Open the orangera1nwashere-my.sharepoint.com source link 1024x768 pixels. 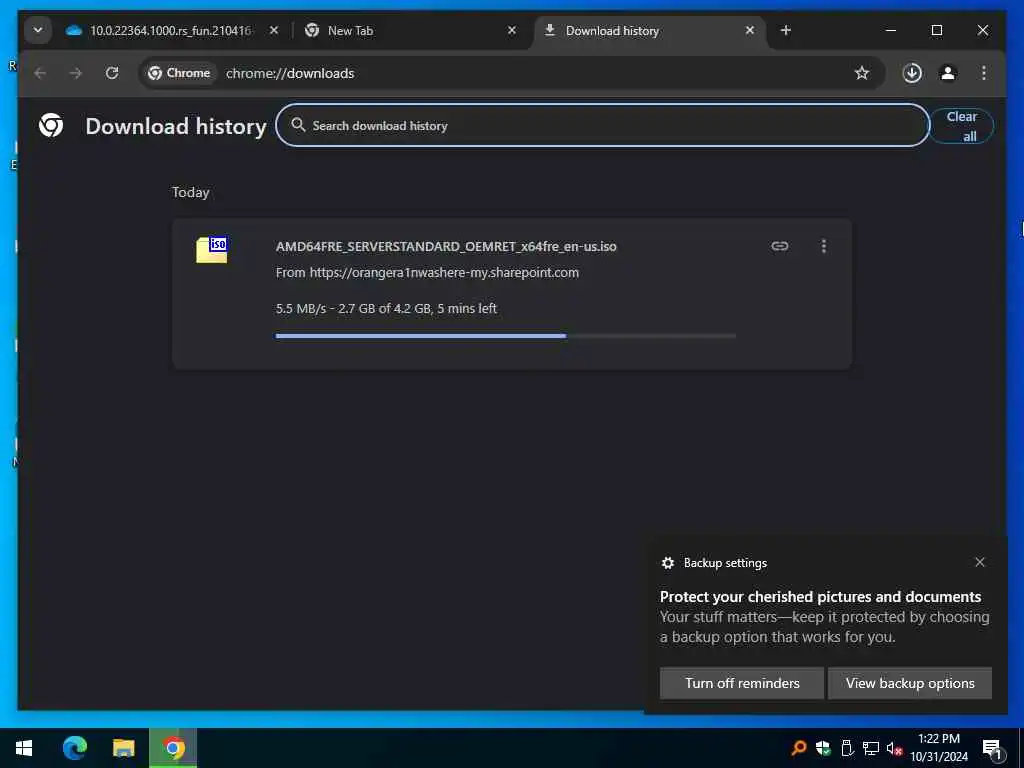[x=444, y=272]
